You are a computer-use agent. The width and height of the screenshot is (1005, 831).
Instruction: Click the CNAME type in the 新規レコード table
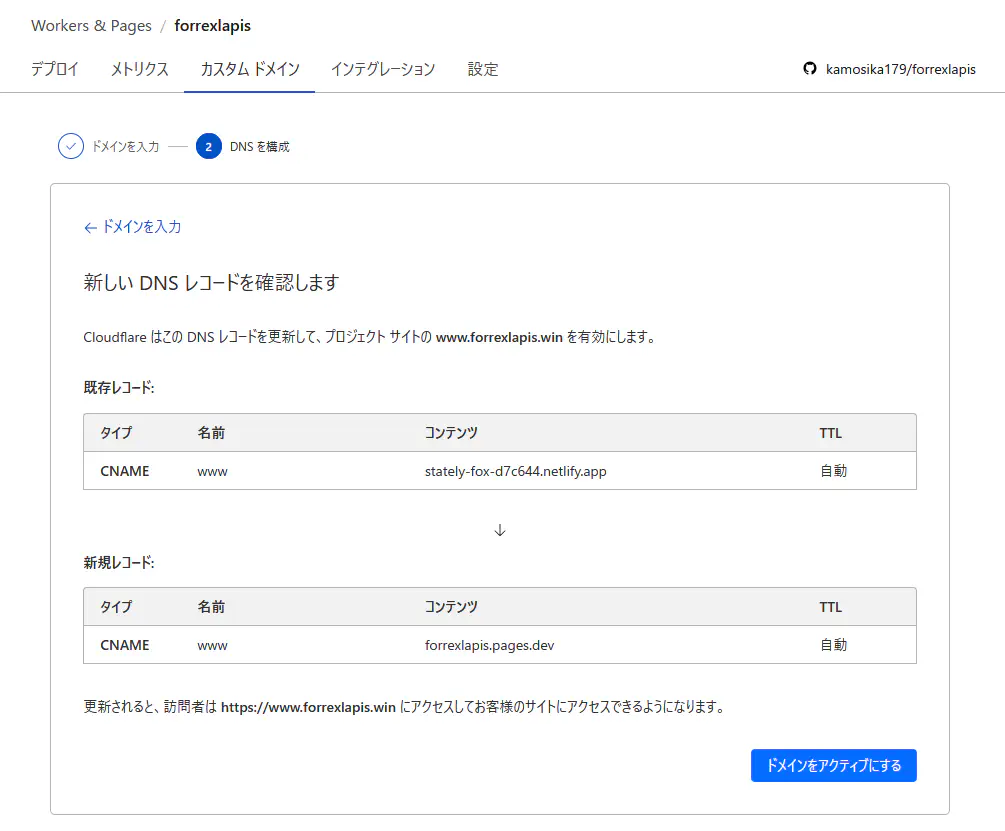[125, 645]
